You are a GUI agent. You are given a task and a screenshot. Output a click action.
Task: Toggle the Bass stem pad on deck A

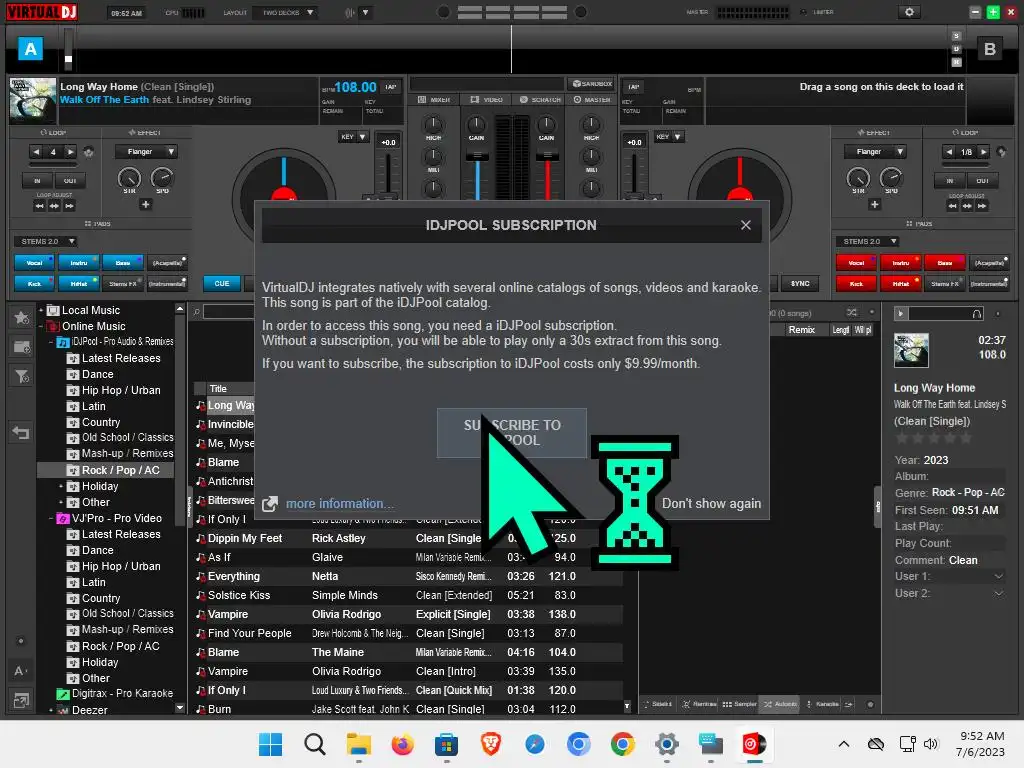123,263
